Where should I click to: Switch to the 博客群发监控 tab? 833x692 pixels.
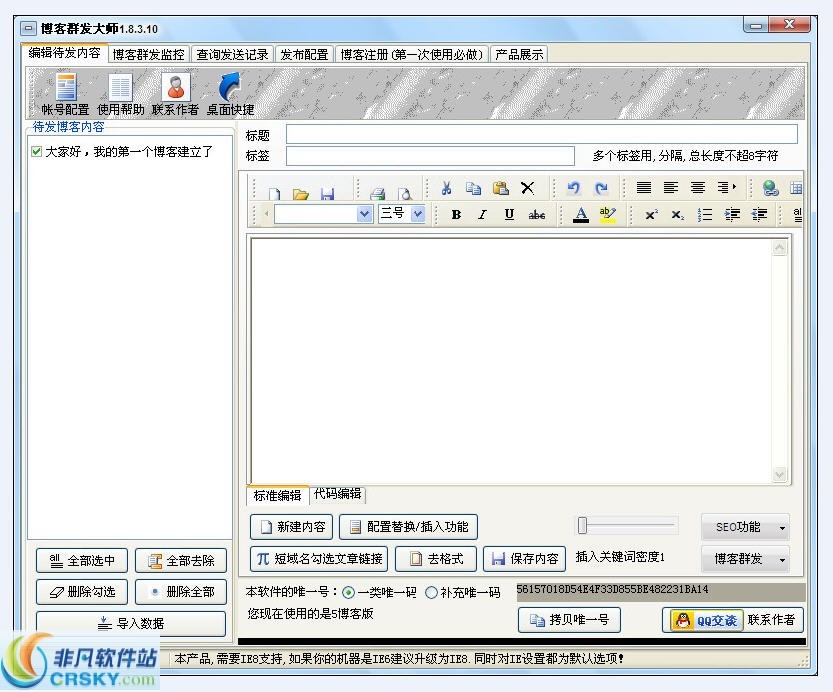(147, 54)
